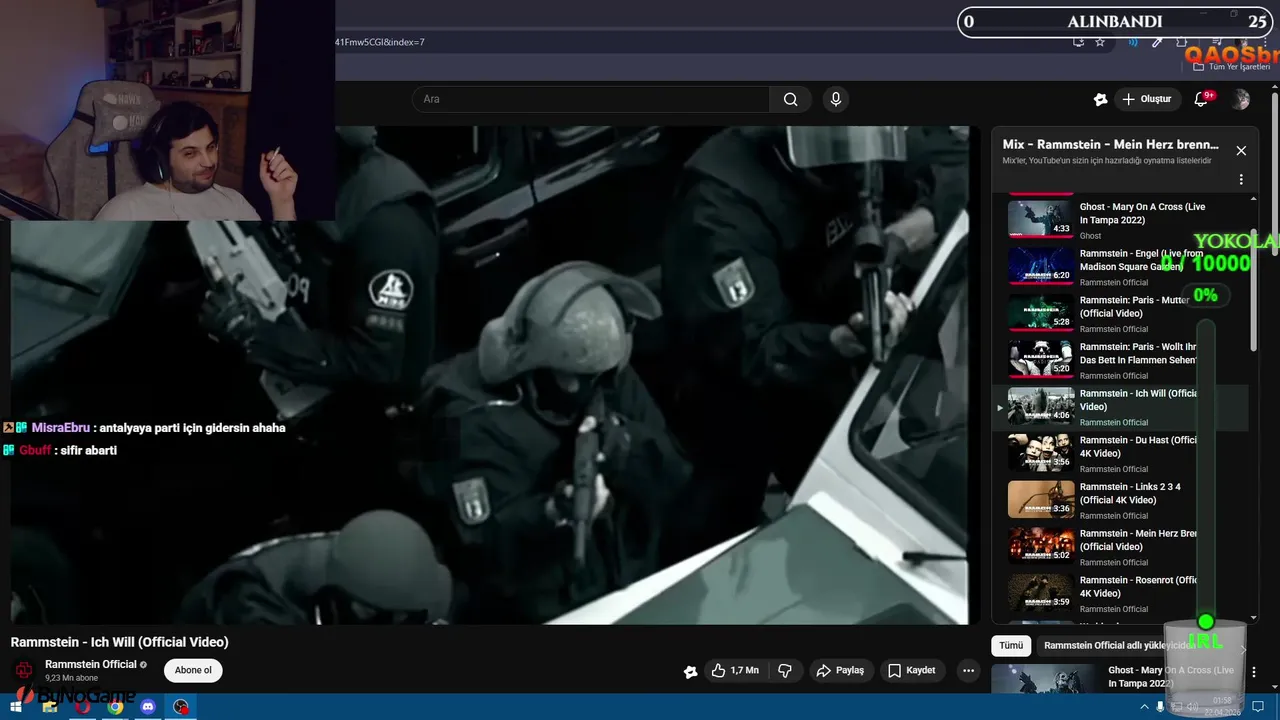Screen dimensions: 1280x720
Task: Play Rammstein - Links 2 3 4 playlist video
Action: click(1120, 500)
